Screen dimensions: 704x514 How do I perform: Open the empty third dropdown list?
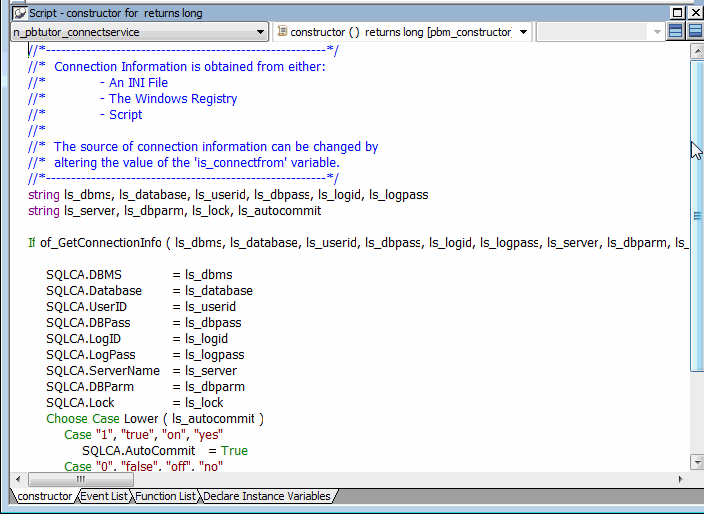click(657, 32)
